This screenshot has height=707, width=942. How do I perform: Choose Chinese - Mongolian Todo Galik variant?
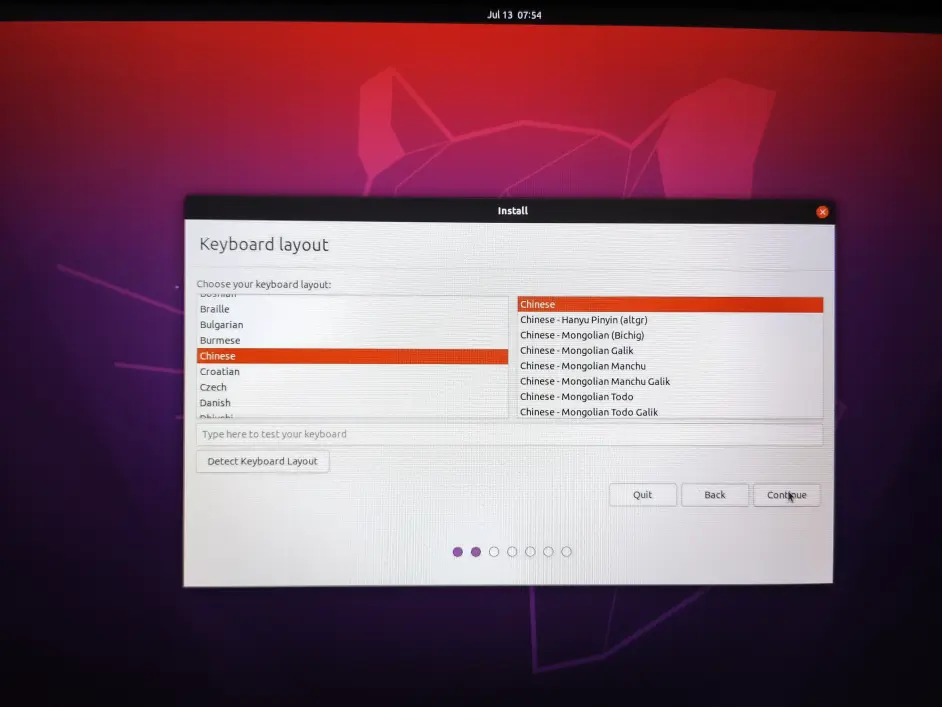click(x=670, y=412)
